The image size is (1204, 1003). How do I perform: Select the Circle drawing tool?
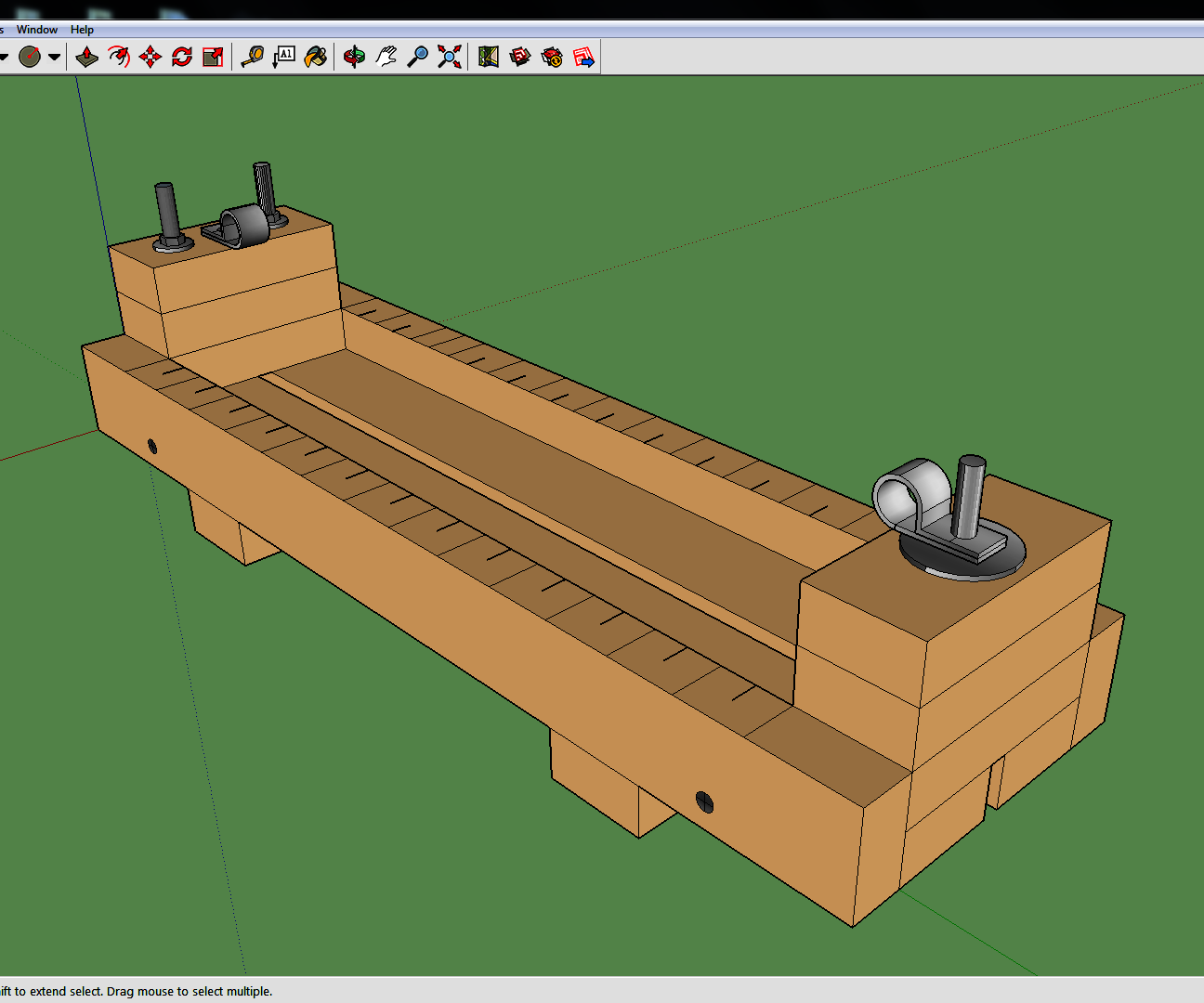point(30,58)
